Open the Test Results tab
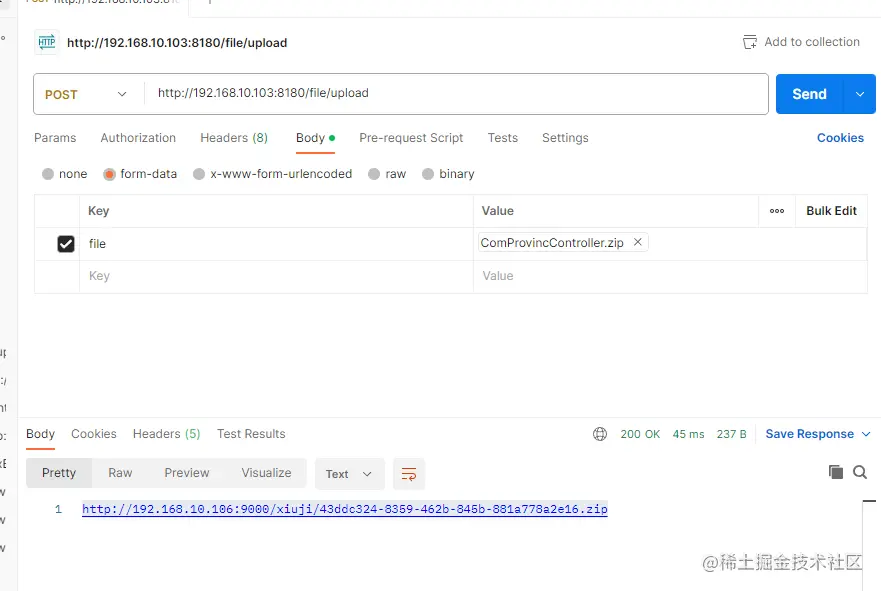 pyautogui.click(x=251, y=434)
